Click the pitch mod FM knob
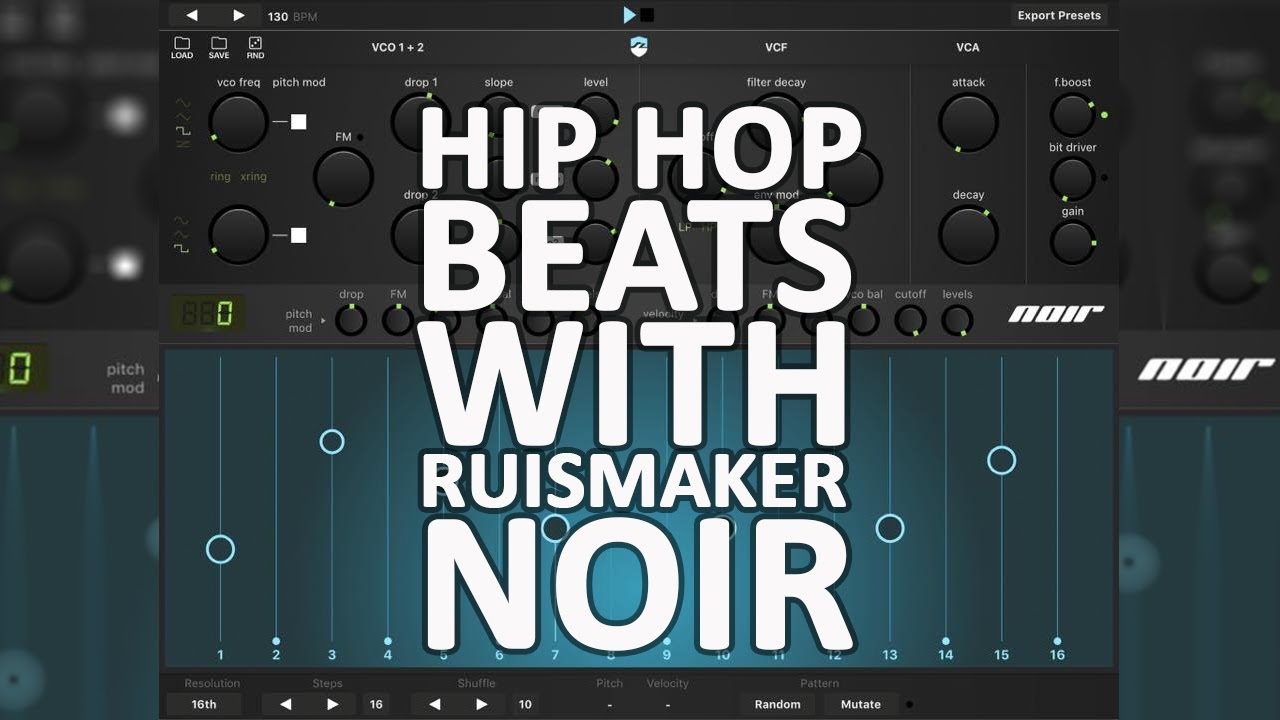Viewport: 1280px width, 720px height. point(398,320)
